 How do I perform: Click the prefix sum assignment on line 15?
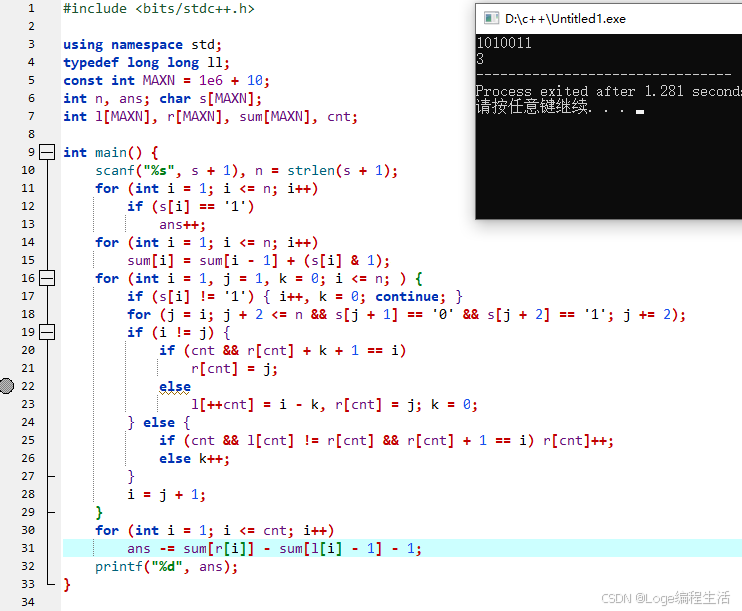tap(258, 260)
